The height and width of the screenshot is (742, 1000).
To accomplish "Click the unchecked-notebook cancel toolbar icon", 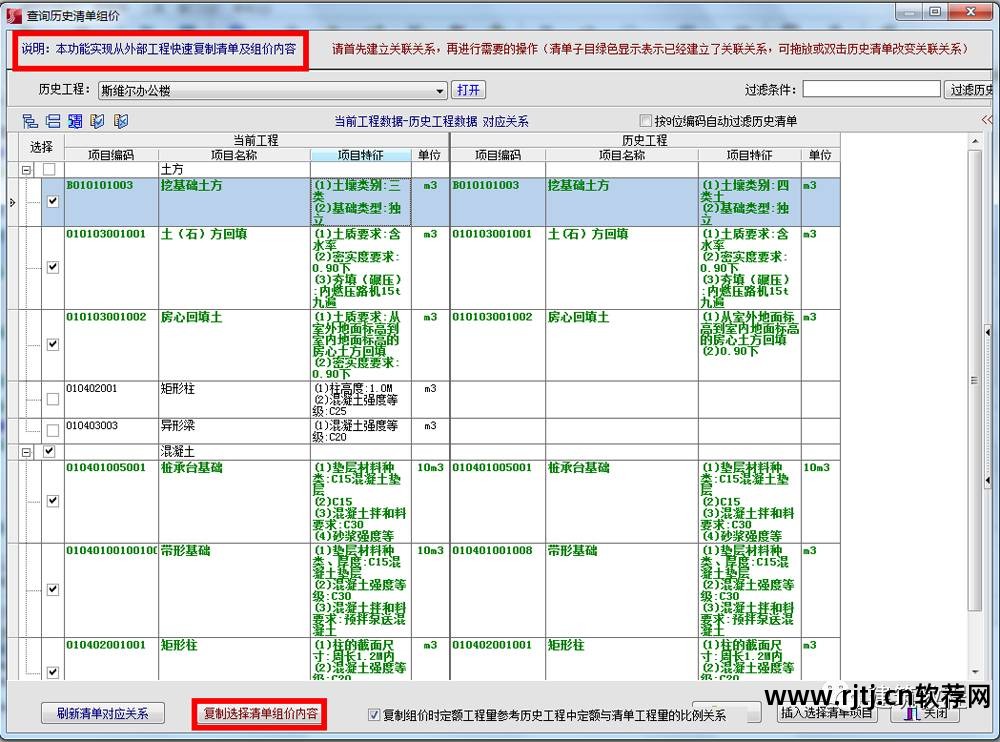I will coord(121,120).
